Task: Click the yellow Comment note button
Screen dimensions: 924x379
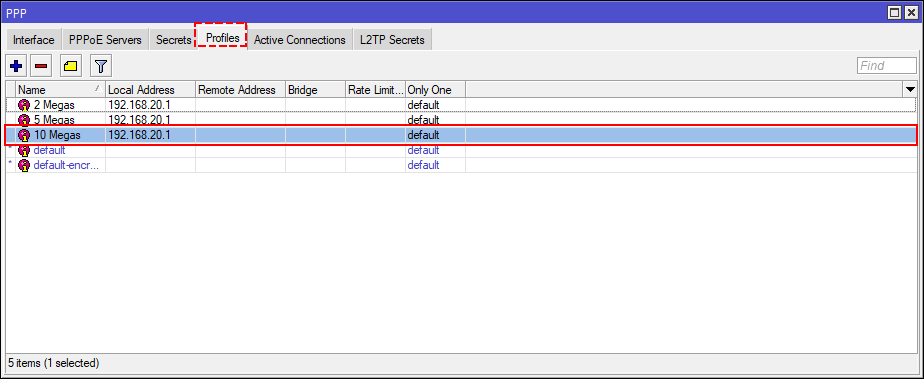Action: 71,65
